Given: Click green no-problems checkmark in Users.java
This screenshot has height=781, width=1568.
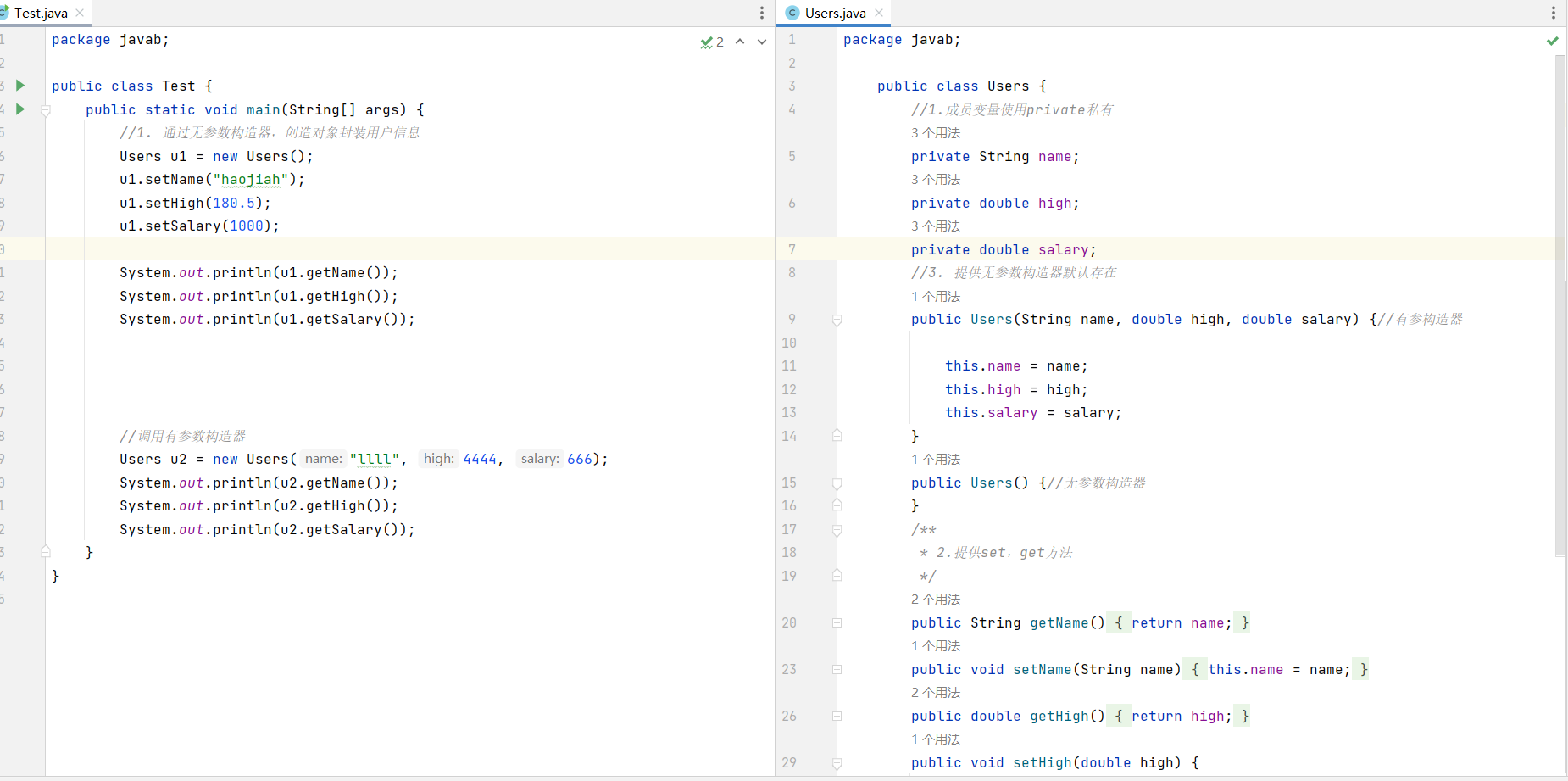Looking at the screenshot, I should point(1552,41).
